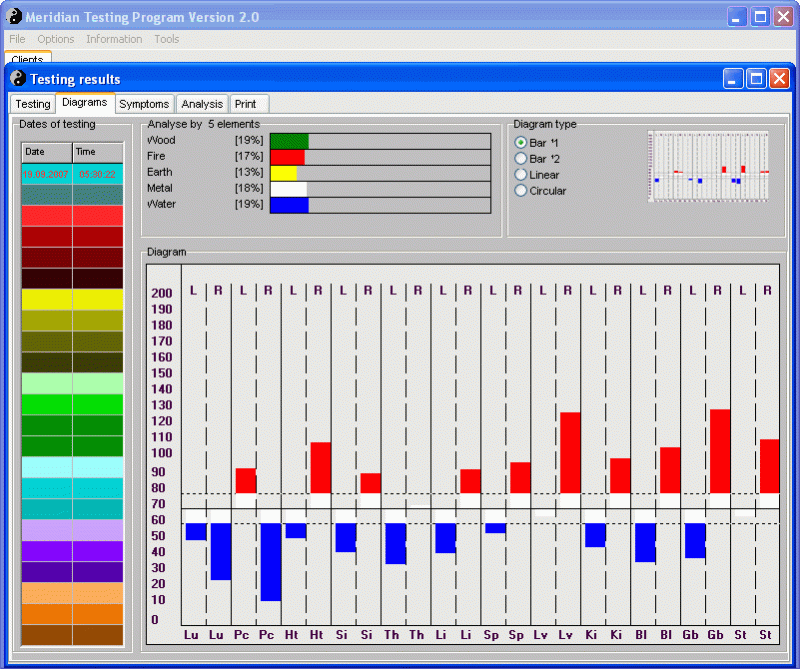The image size is (800, 669).
Task: Open the Symptoms tab
Action: 144,104
